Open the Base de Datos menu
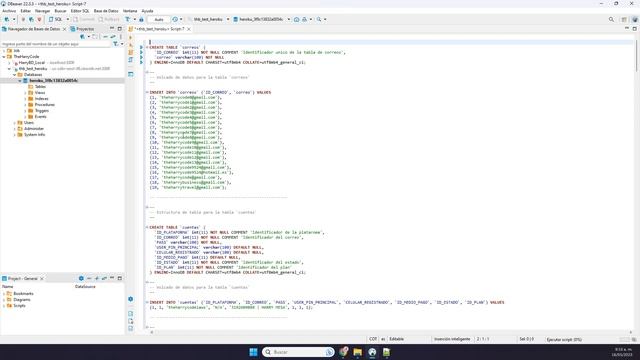The width and height of the screenshot is (640, 360). pos(106,11)
